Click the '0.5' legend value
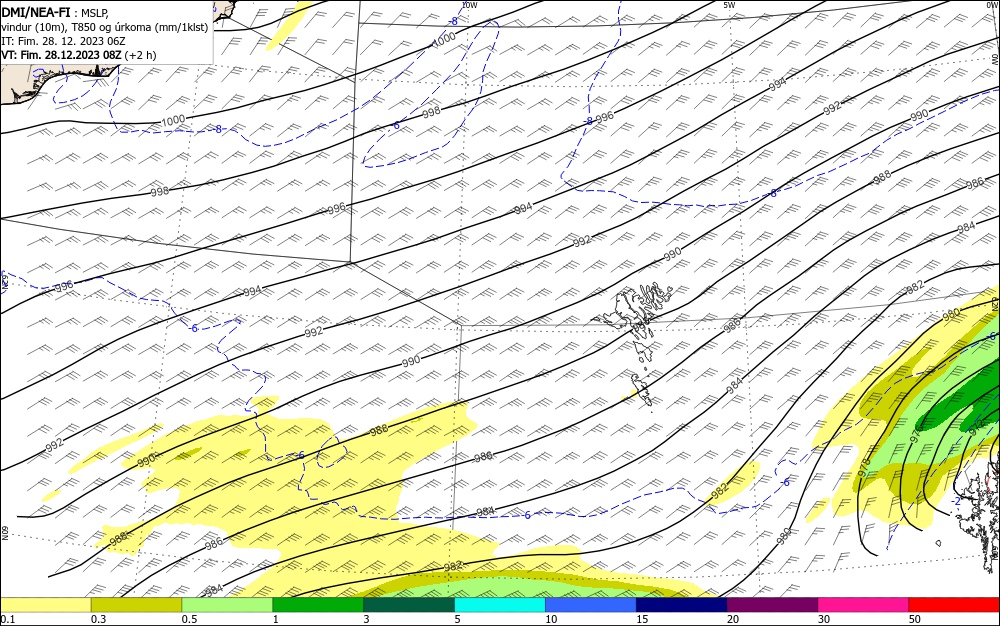The height and width of the screenshot is (626, 1000). click(x=189, y=619)
